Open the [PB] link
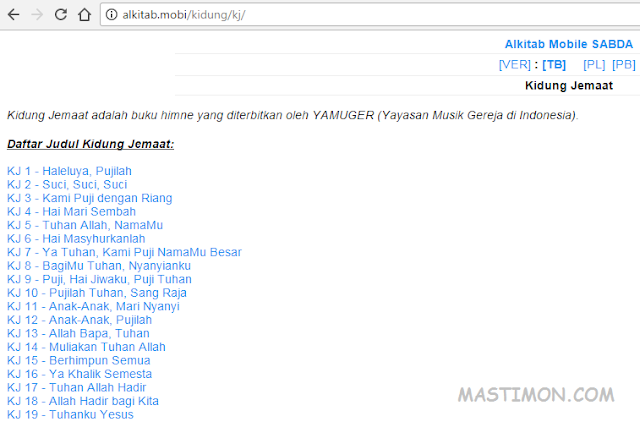Image resolution: width=640 pixels, height=422 pixels. pos(624,64)
